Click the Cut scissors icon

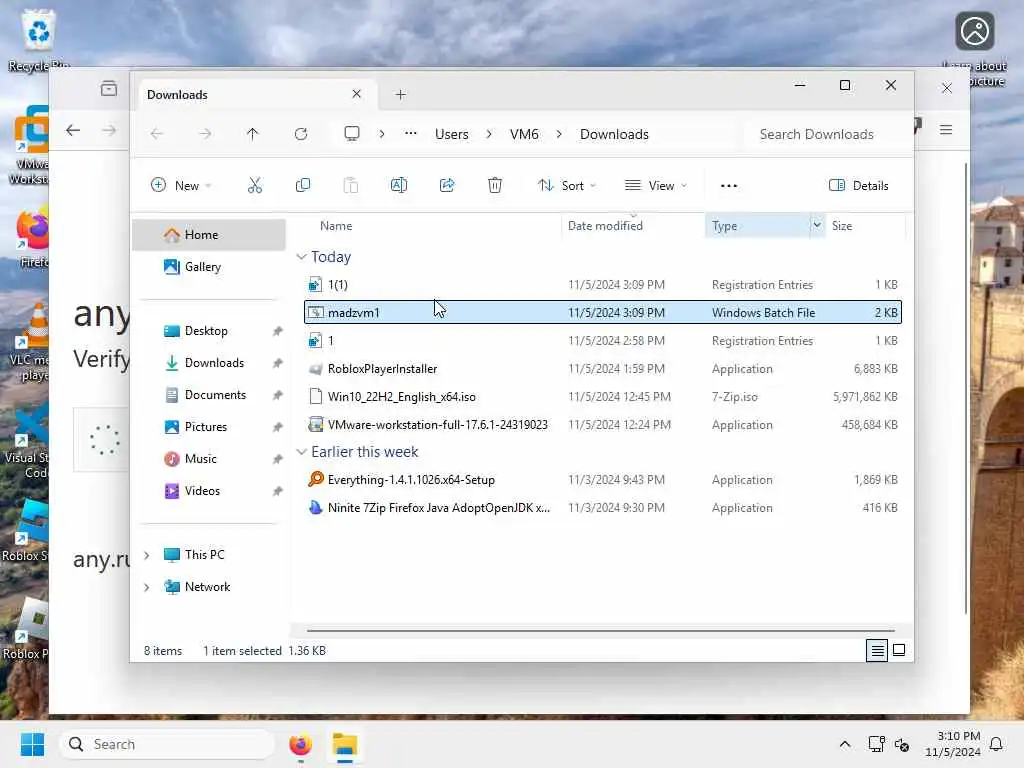click(x=255, y=185)
